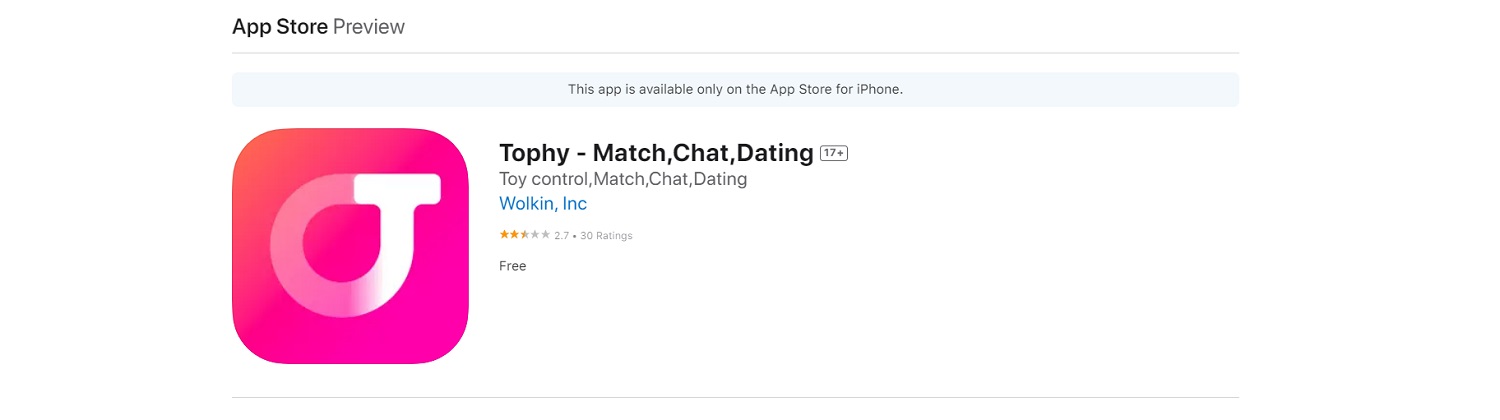
Task: Click the 30 Ratings text
Action: pos(606,236)
